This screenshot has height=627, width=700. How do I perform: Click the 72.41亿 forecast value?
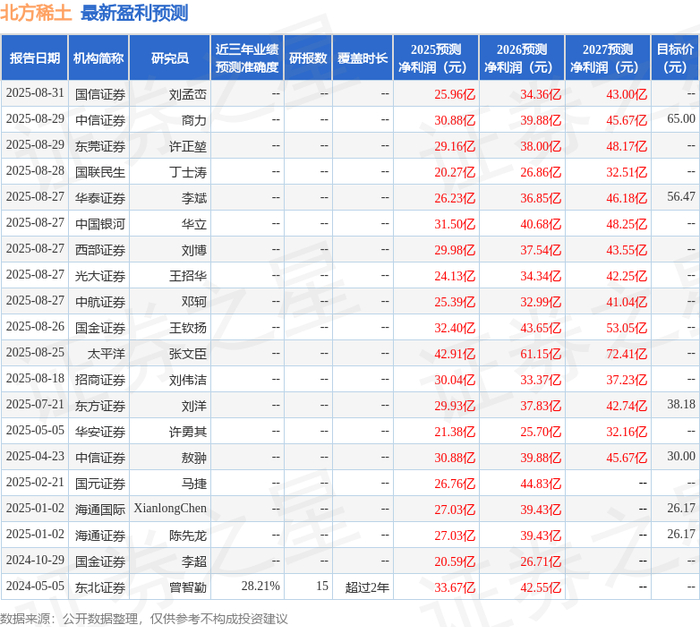tap(626, 354)
